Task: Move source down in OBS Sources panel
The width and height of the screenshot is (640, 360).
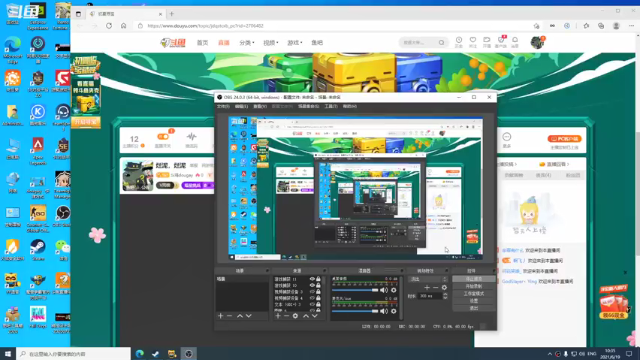Action: [x=314, y=316]
